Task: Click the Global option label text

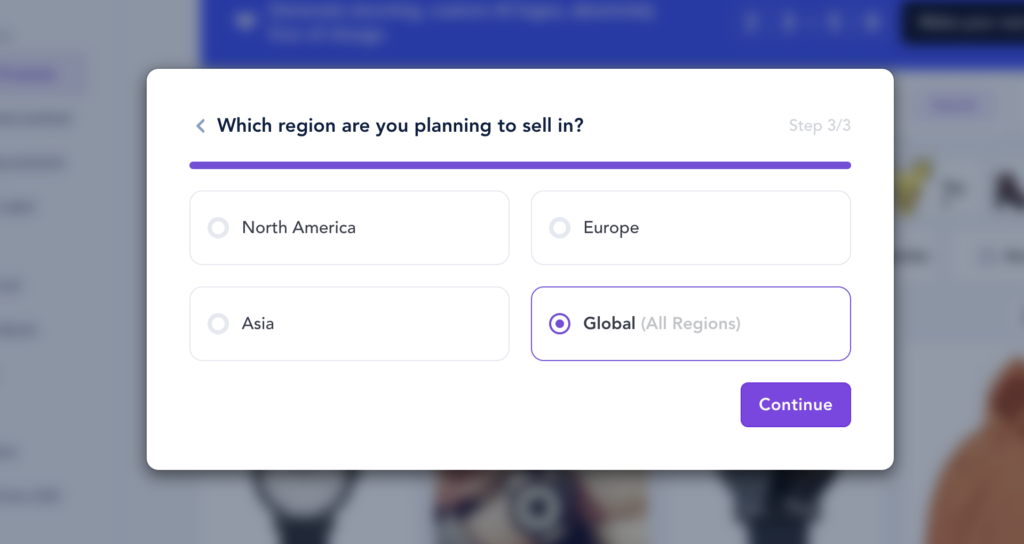Action: [609, 324]
